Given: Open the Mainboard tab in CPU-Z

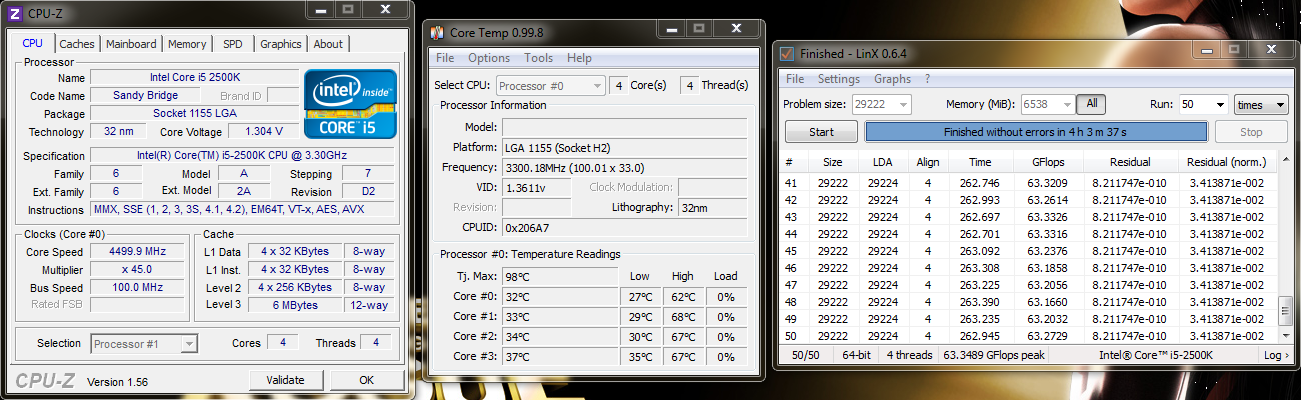Looking at the screenshot, I should coord(131,44).
